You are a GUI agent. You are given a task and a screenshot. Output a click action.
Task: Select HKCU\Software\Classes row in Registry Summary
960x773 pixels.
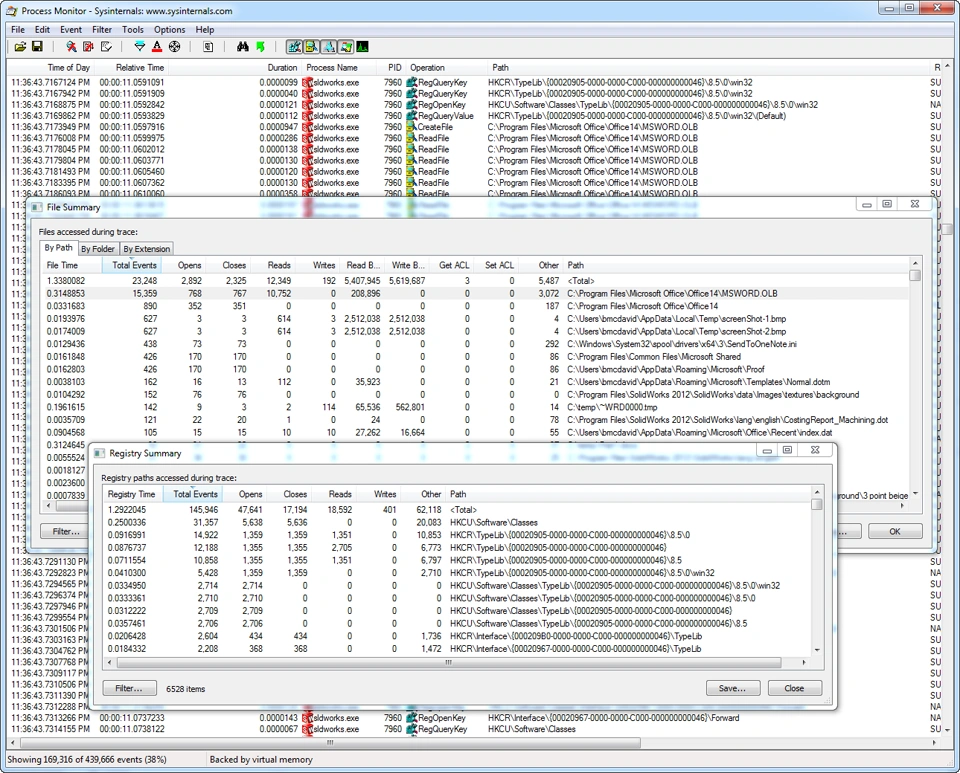457,523
